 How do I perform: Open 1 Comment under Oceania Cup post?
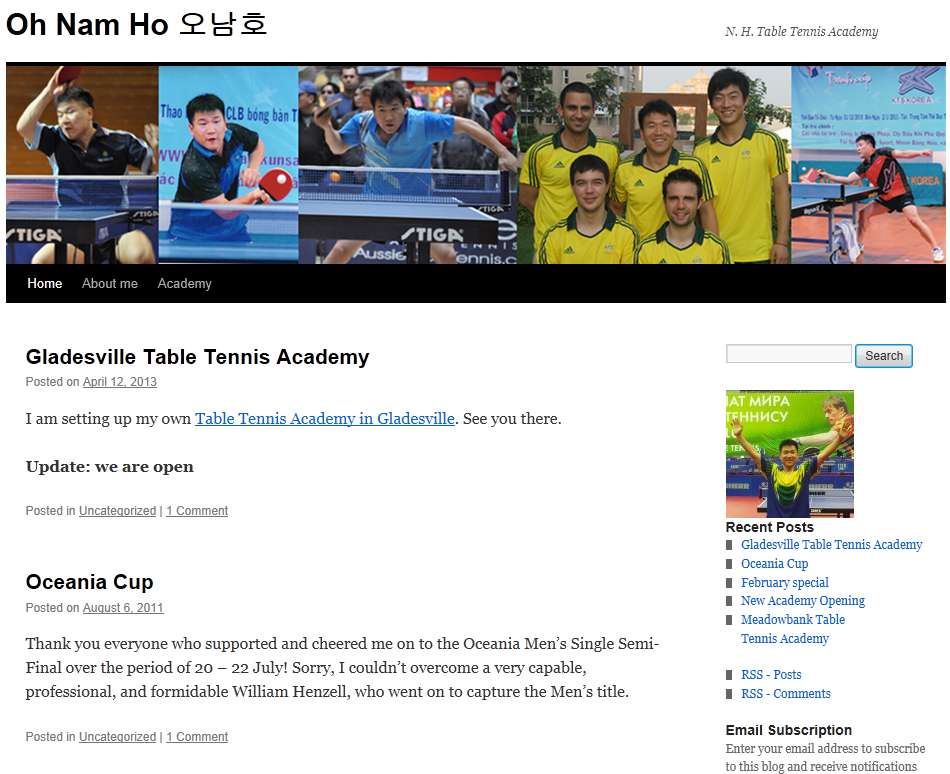[197, 736]
